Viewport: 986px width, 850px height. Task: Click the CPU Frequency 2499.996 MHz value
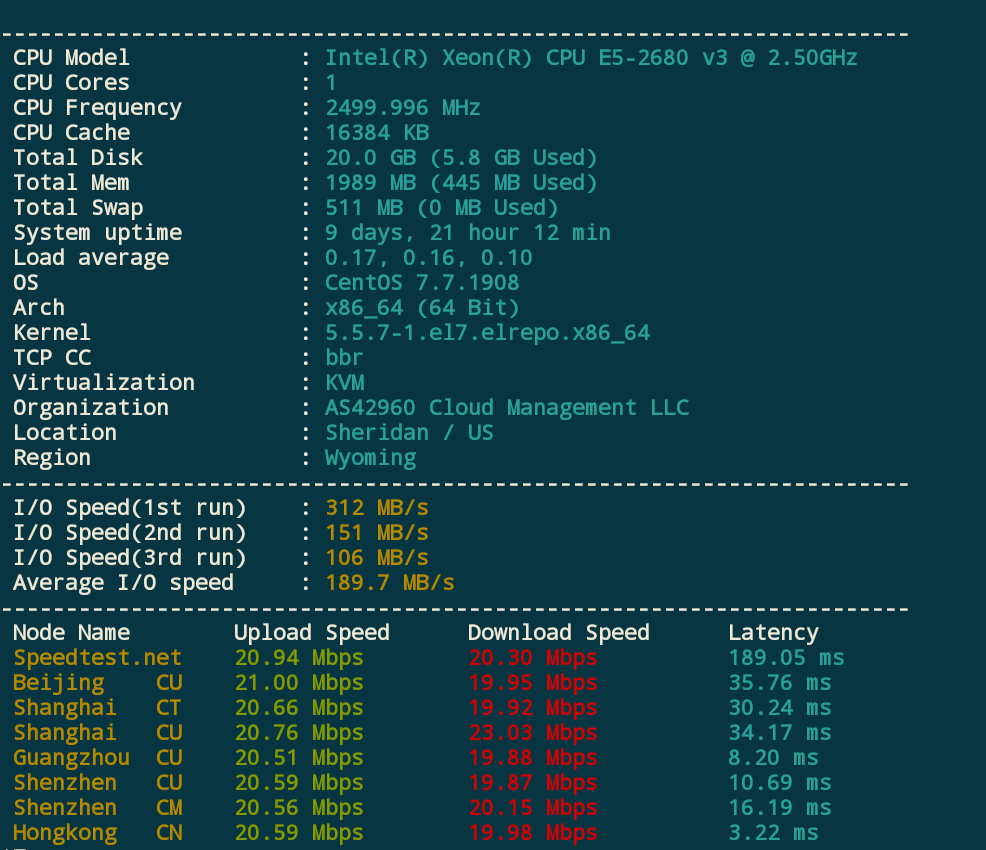click(x=403, y=108)
